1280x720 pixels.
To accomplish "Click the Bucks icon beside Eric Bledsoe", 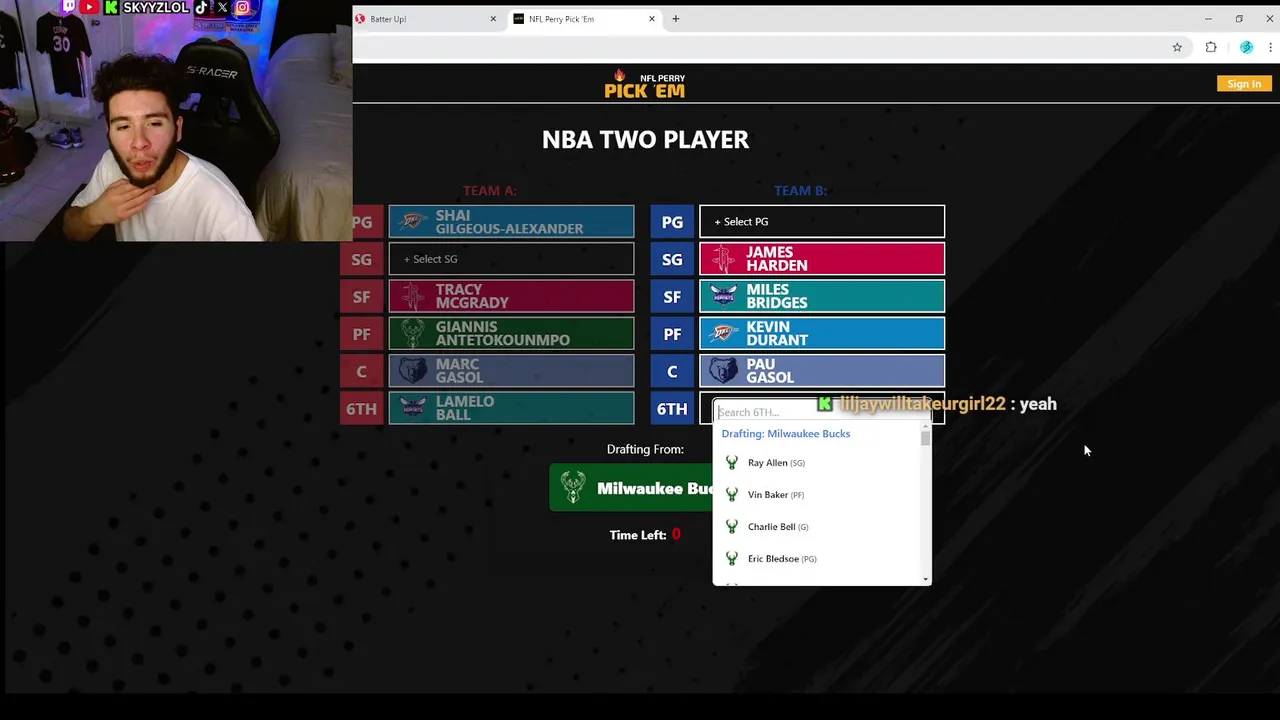I will point(732,559).
